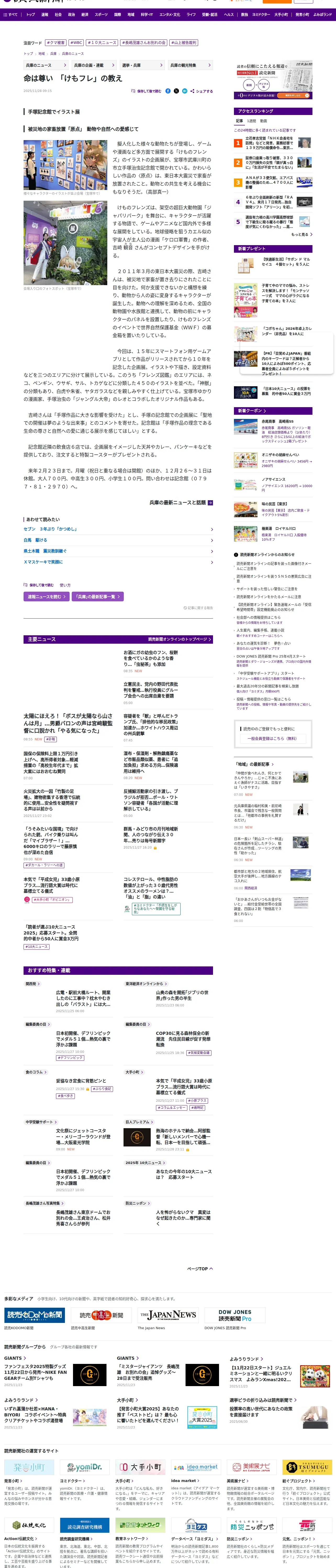Open the 兵庫の最新ニュースと話題 arrow icon
The height and width of the screenshot is (1568, 336).
[210, 503]
